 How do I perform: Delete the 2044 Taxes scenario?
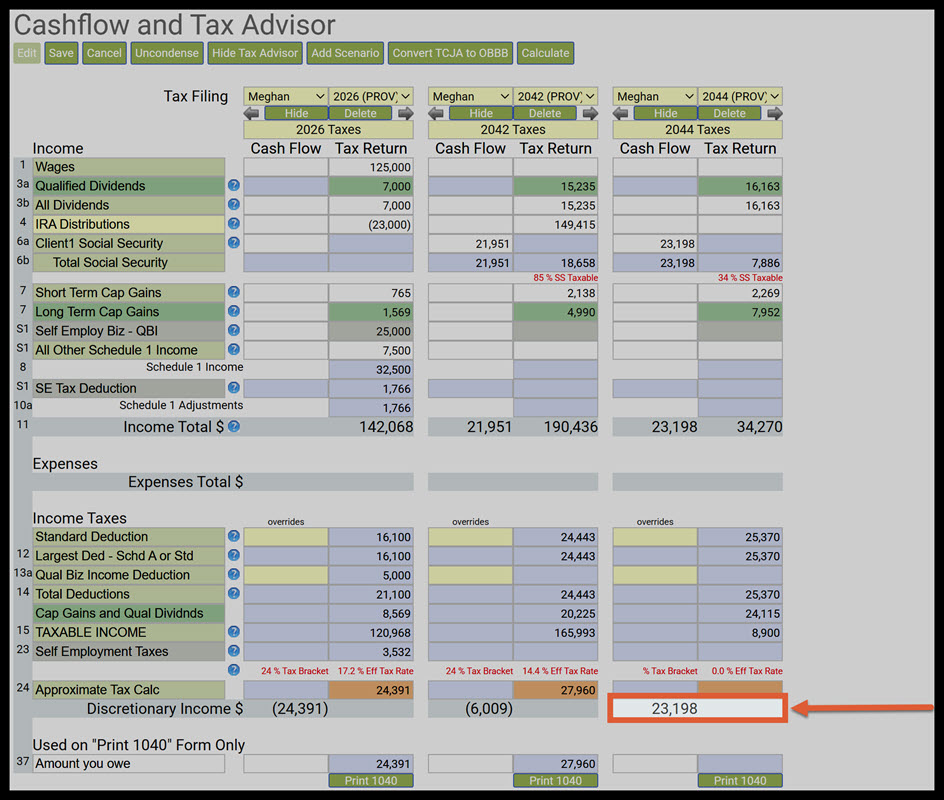729,113
